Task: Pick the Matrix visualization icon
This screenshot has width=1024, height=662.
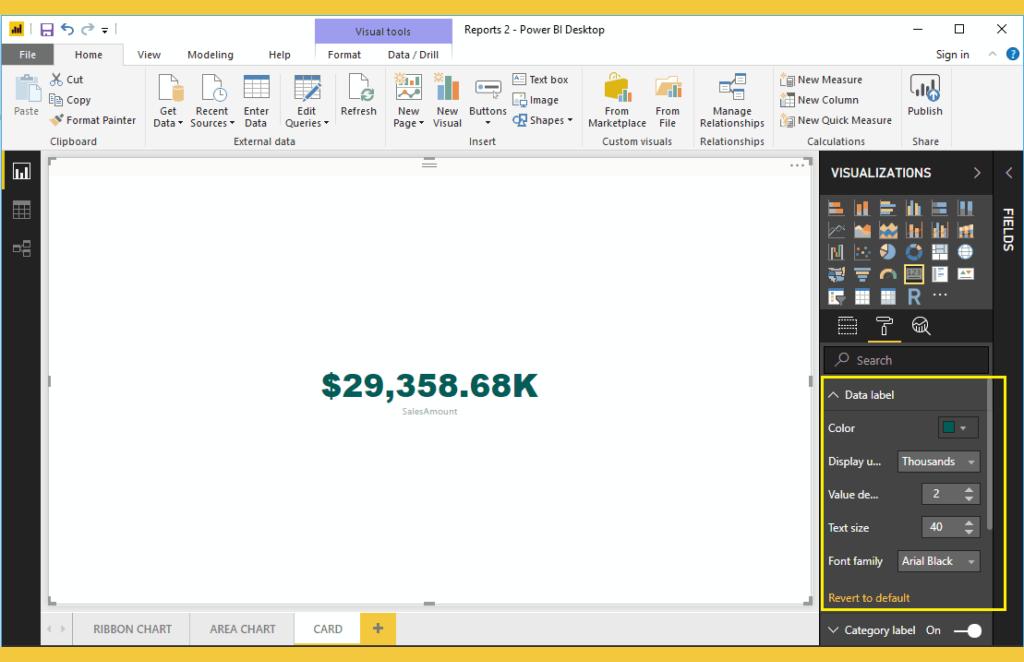Action: pyautogui.click(x=888, y=297)
